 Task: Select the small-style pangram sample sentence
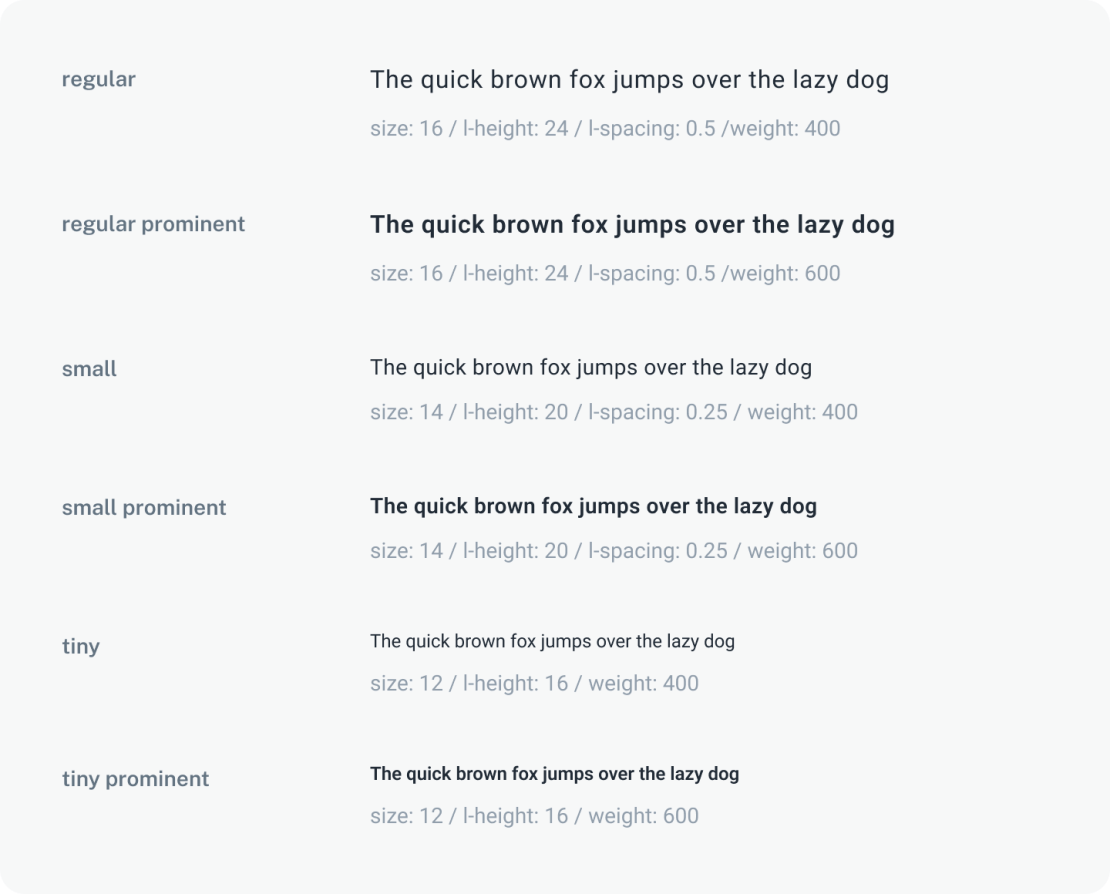click(590, 368)
